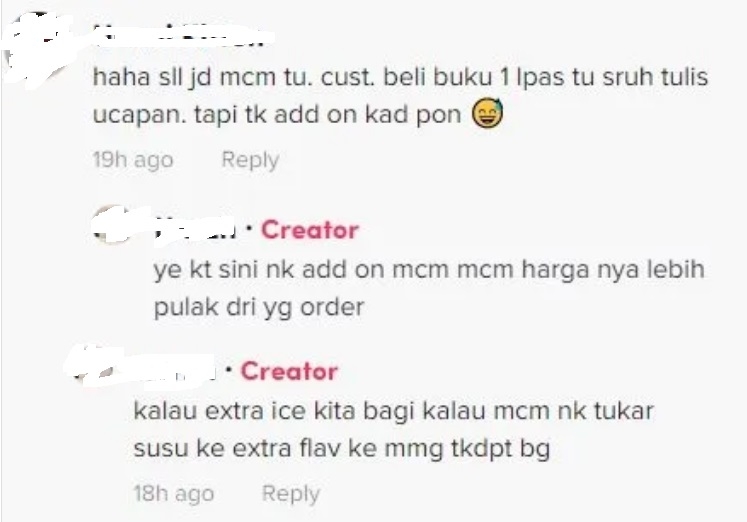Click the first pink Creator badge
Screen dimensions: 747x522
click(x=310, y=231)
